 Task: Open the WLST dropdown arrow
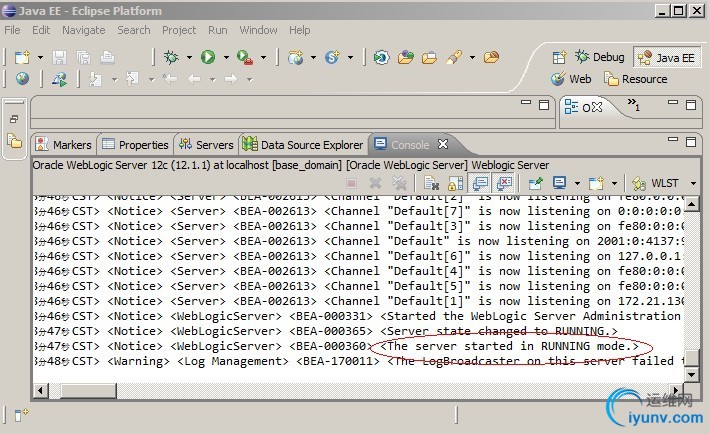[693, 184]
